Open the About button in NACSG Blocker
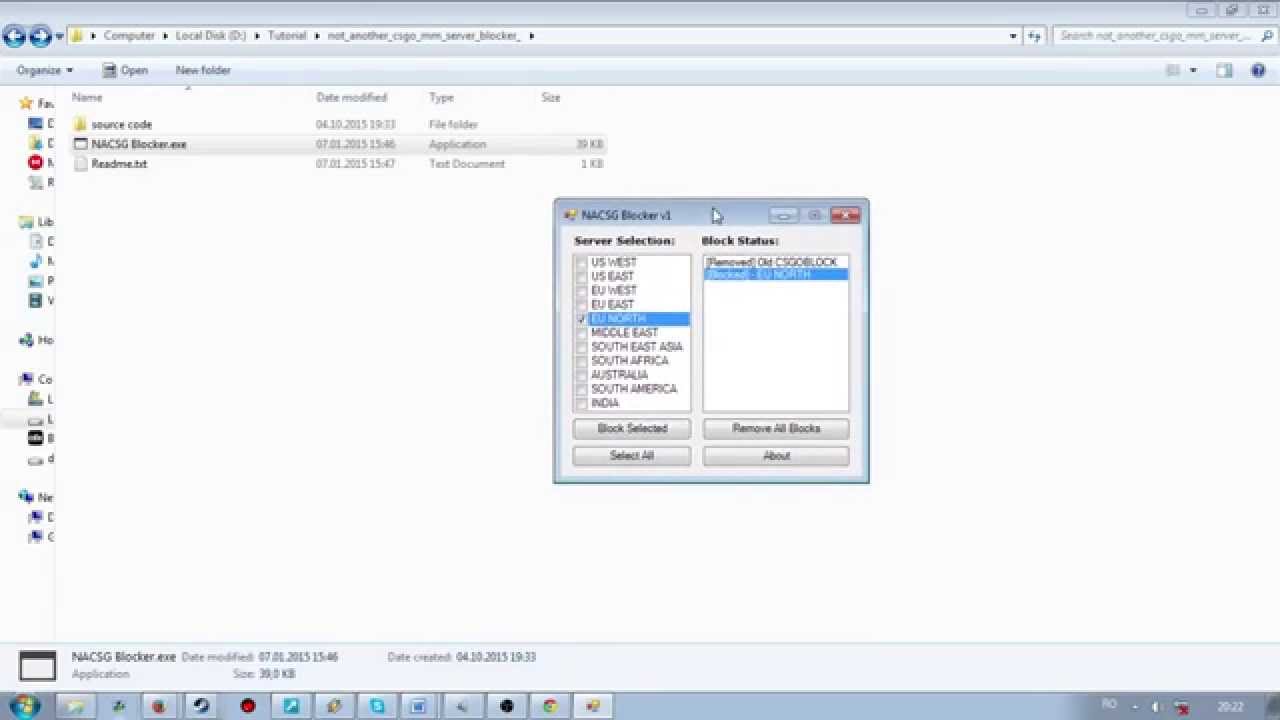1280x720 pixels. [x=776, y=456]
